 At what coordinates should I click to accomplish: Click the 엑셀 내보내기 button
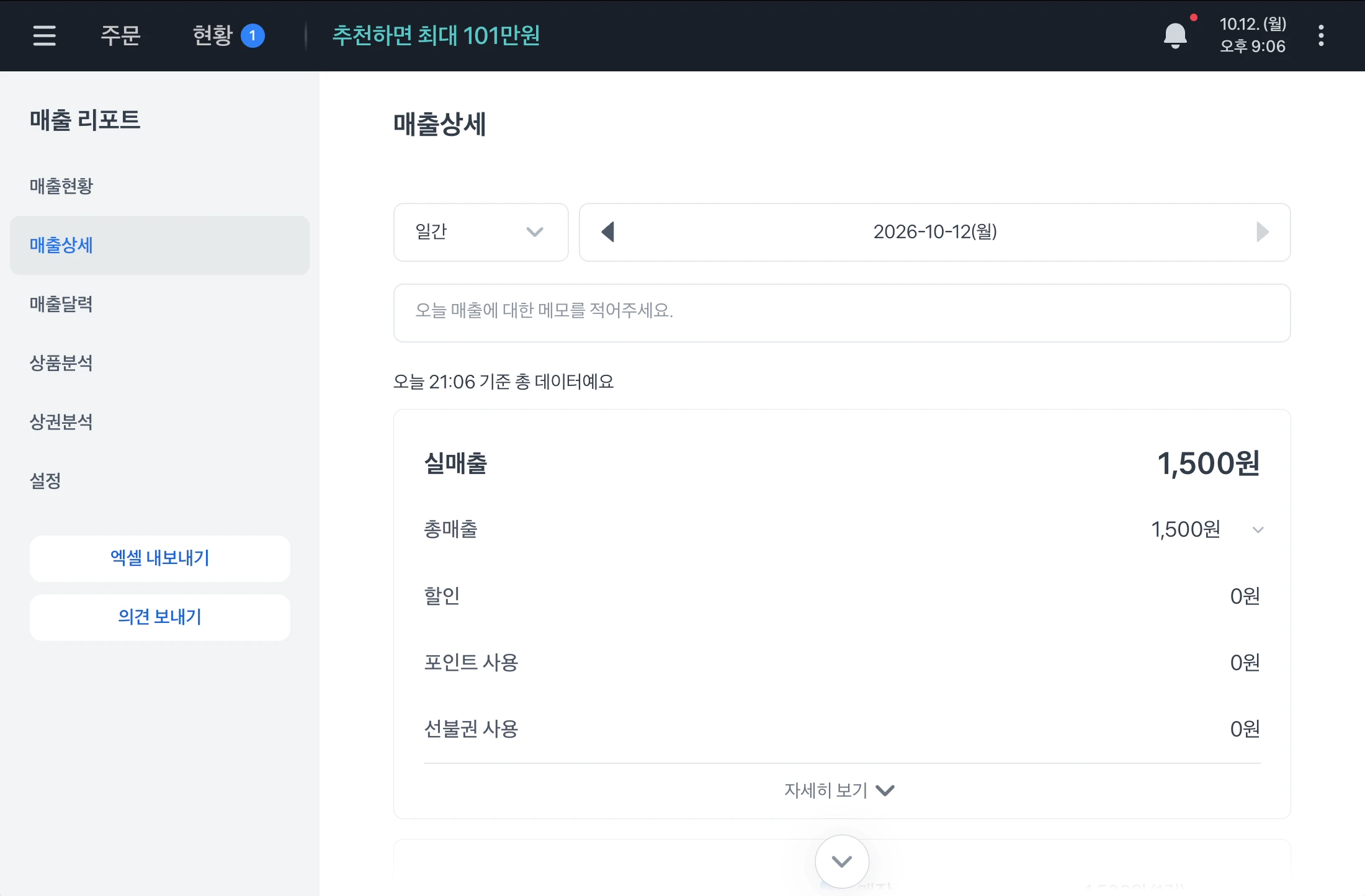click(x=160, y=558)
